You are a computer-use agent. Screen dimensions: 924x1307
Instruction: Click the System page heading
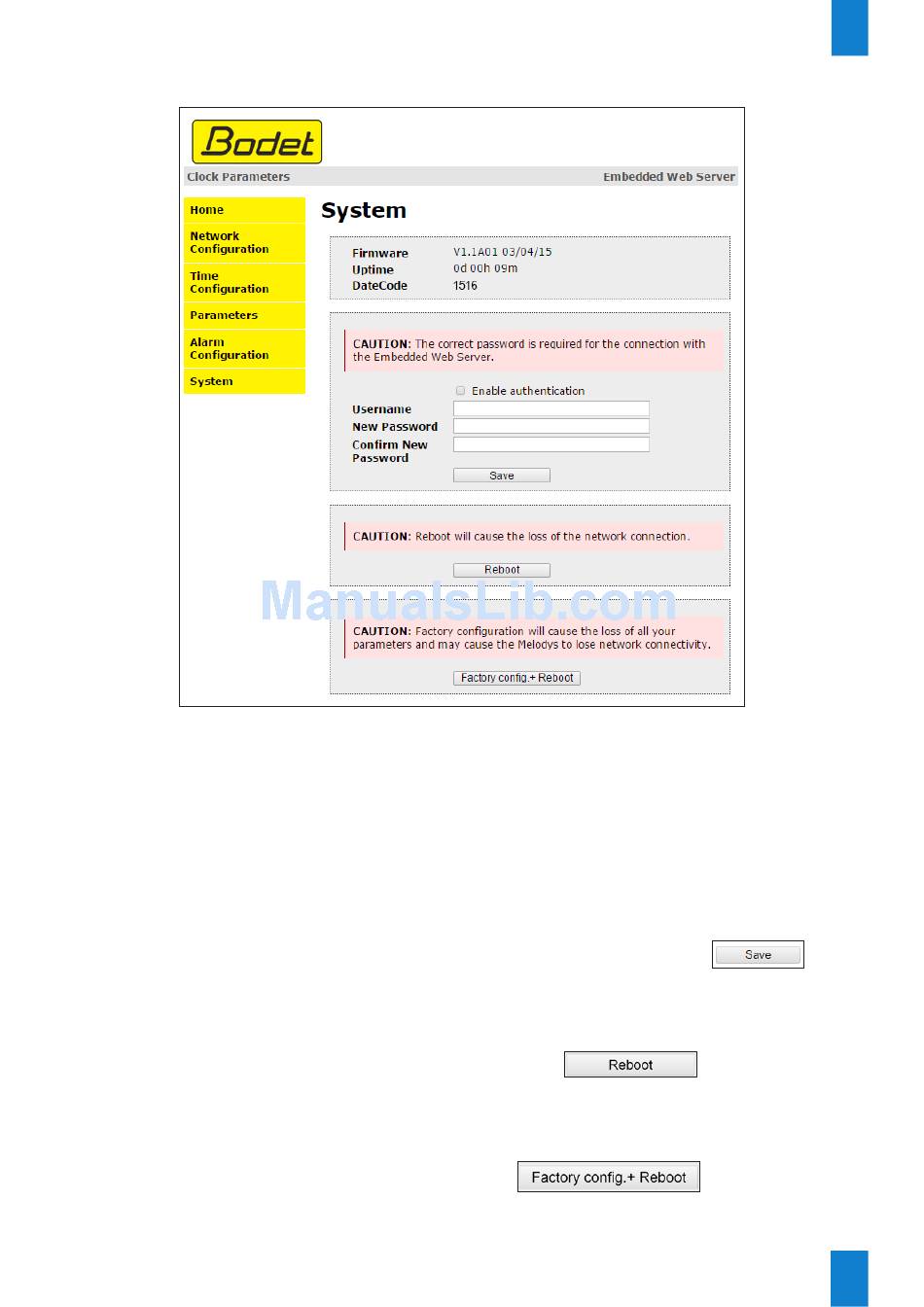(x=364, y=211)
